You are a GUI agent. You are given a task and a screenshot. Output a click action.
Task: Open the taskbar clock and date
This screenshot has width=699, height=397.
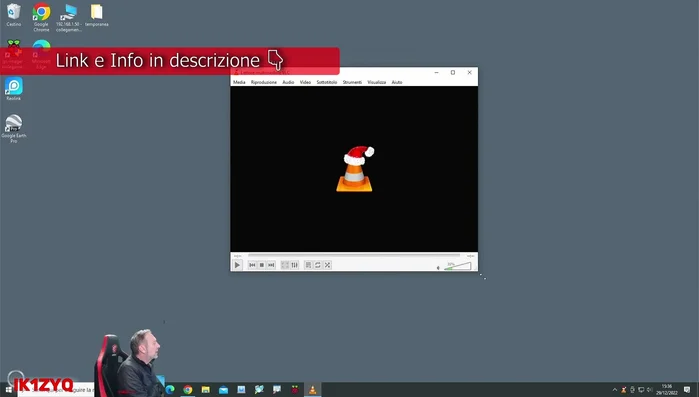pyautogui.click(x=666, y=390)
